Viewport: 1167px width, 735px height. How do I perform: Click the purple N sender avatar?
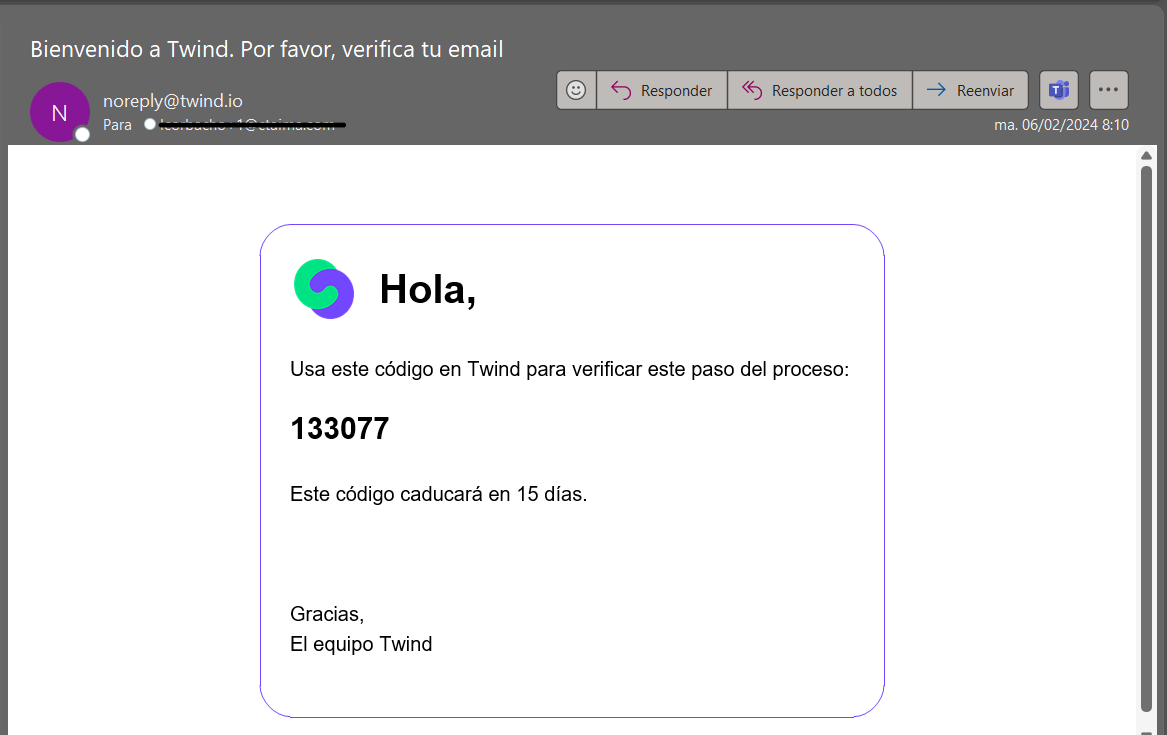tap(60, 112)
